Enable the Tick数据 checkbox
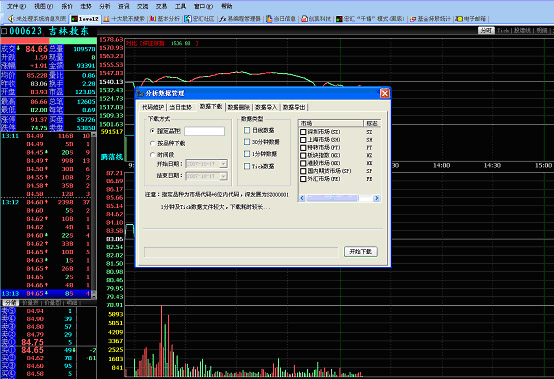This screenshot has width=554, height=379. tap(247, 166)
